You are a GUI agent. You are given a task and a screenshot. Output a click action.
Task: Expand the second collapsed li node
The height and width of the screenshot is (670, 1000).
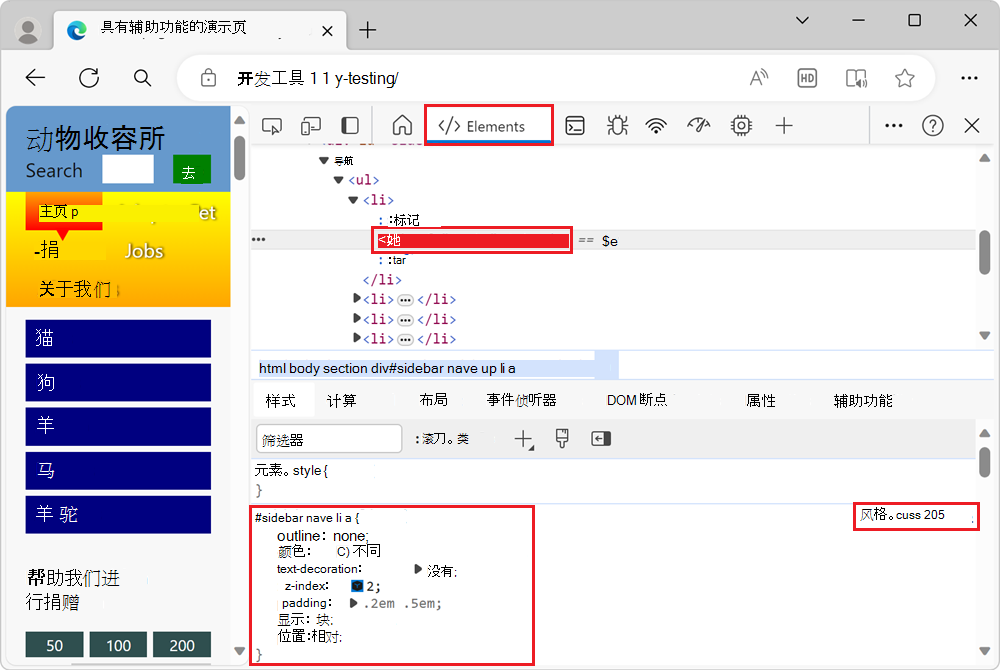pyautogui.click(x=357, y=320)
